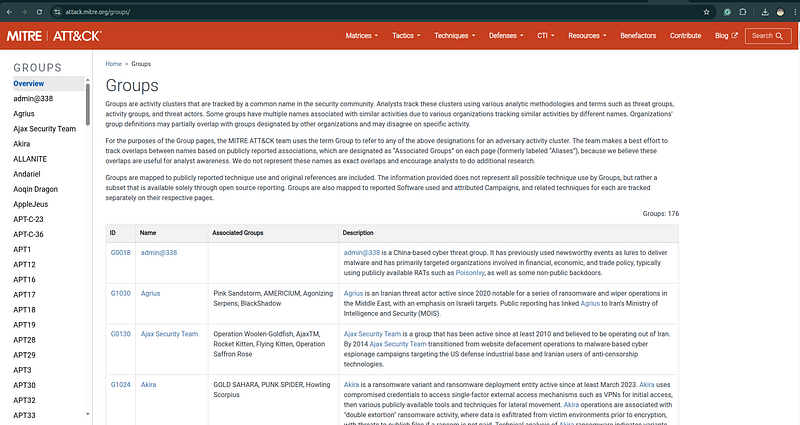Screen dimensions: 800x425
Task: Open the browser profile avatar
Action: [780, 12]
